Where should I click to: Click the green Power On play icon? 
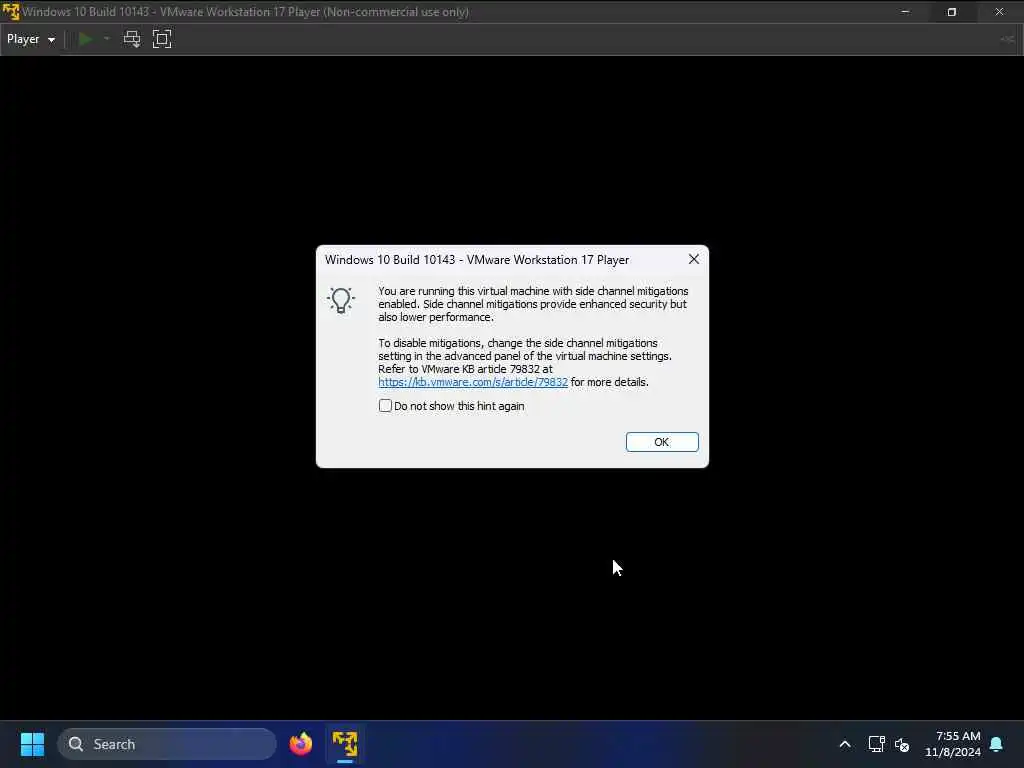(85, 39)
